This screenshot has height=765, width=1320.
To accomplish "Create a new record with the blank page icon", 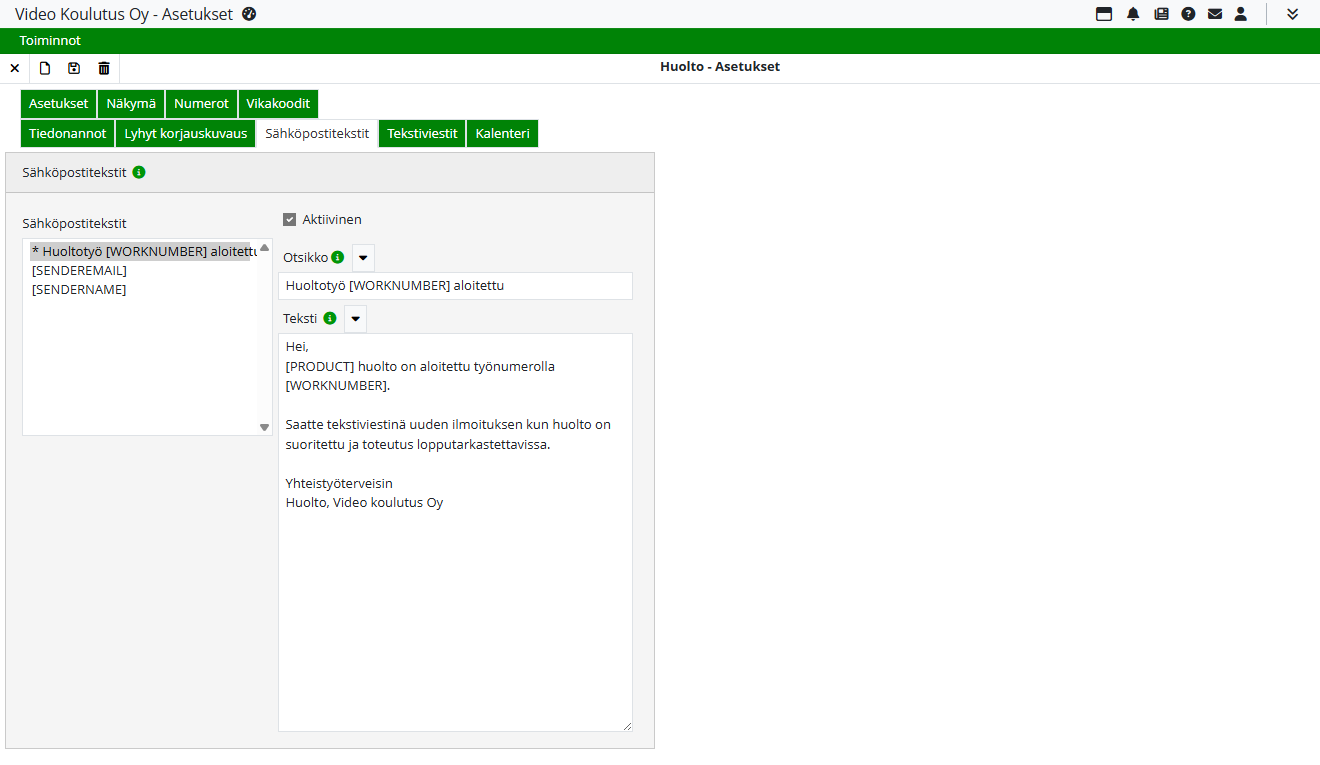I will [x=44, y=68].
